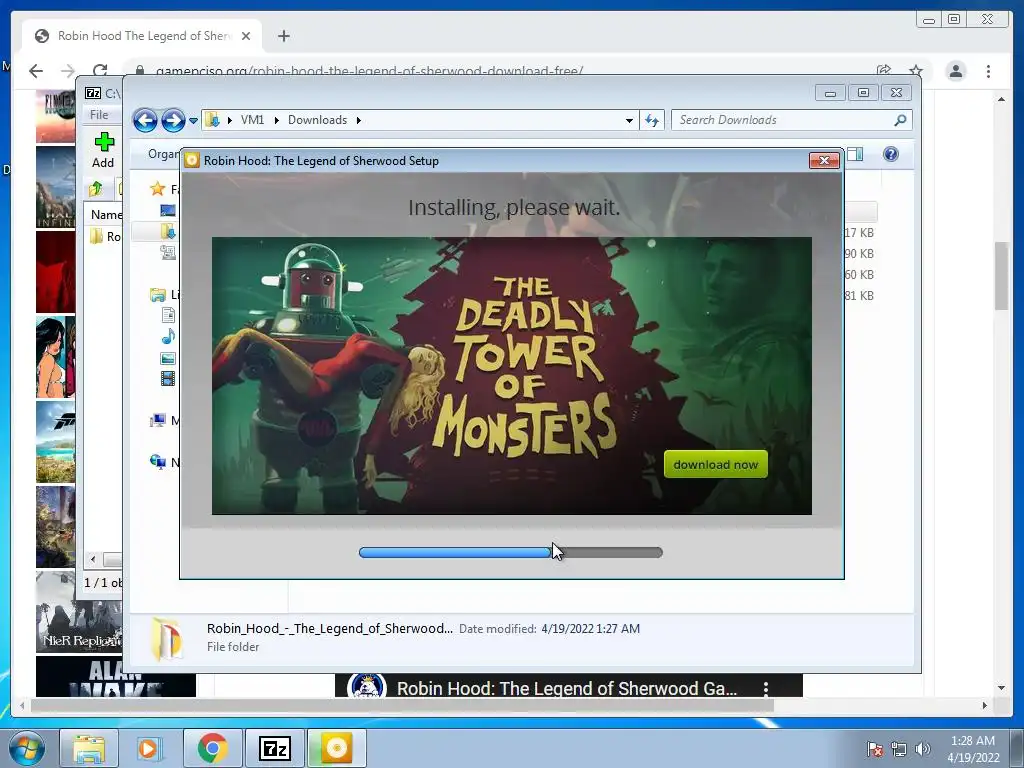Screen dimensions: 1024x768
Task: Click the network icon in system tray
Action: [x=899, y=749]
